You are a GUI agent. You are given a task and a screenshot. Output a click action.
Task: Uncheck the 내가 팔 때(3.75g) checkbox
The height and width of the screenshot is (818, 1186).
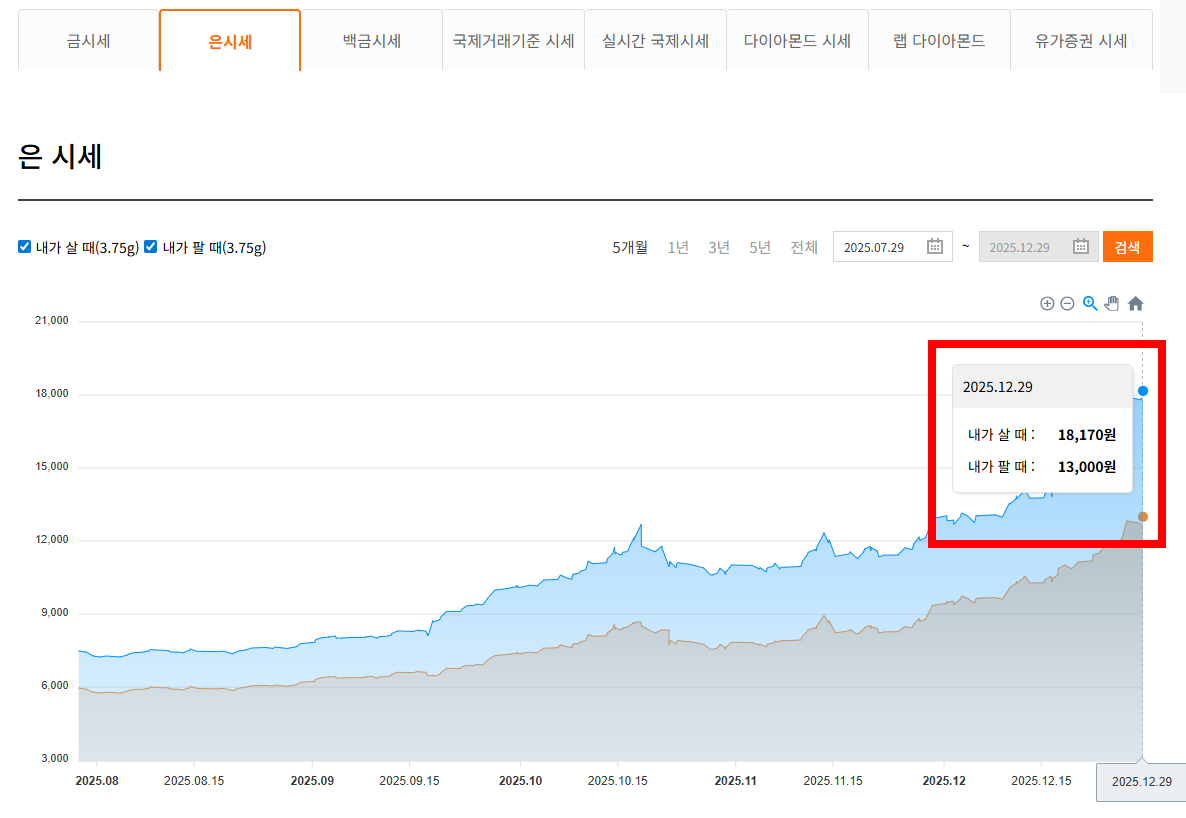(x=150, y=246)
